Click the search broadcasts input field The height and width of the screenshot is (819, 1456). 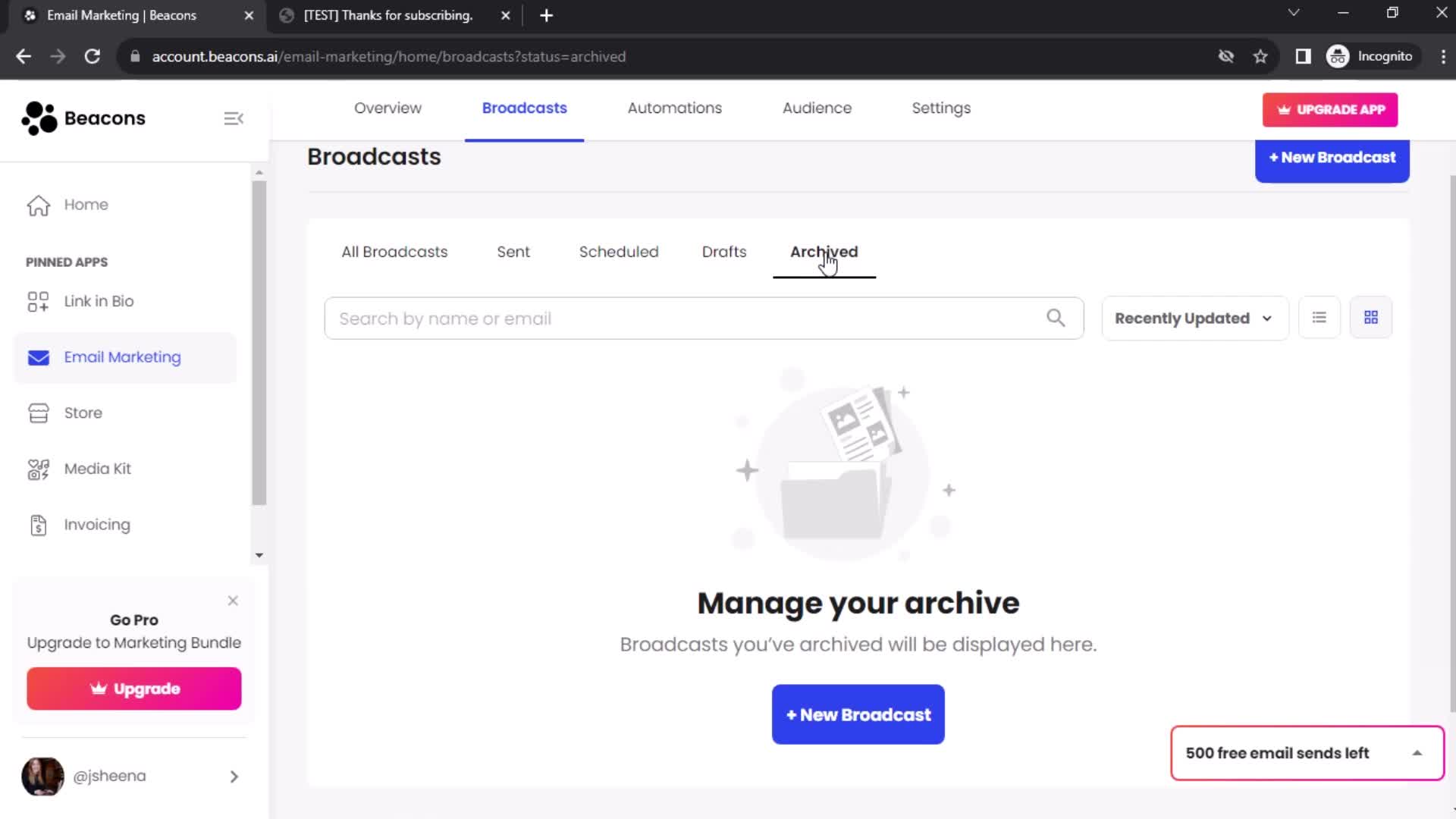[x=703, y=318]
